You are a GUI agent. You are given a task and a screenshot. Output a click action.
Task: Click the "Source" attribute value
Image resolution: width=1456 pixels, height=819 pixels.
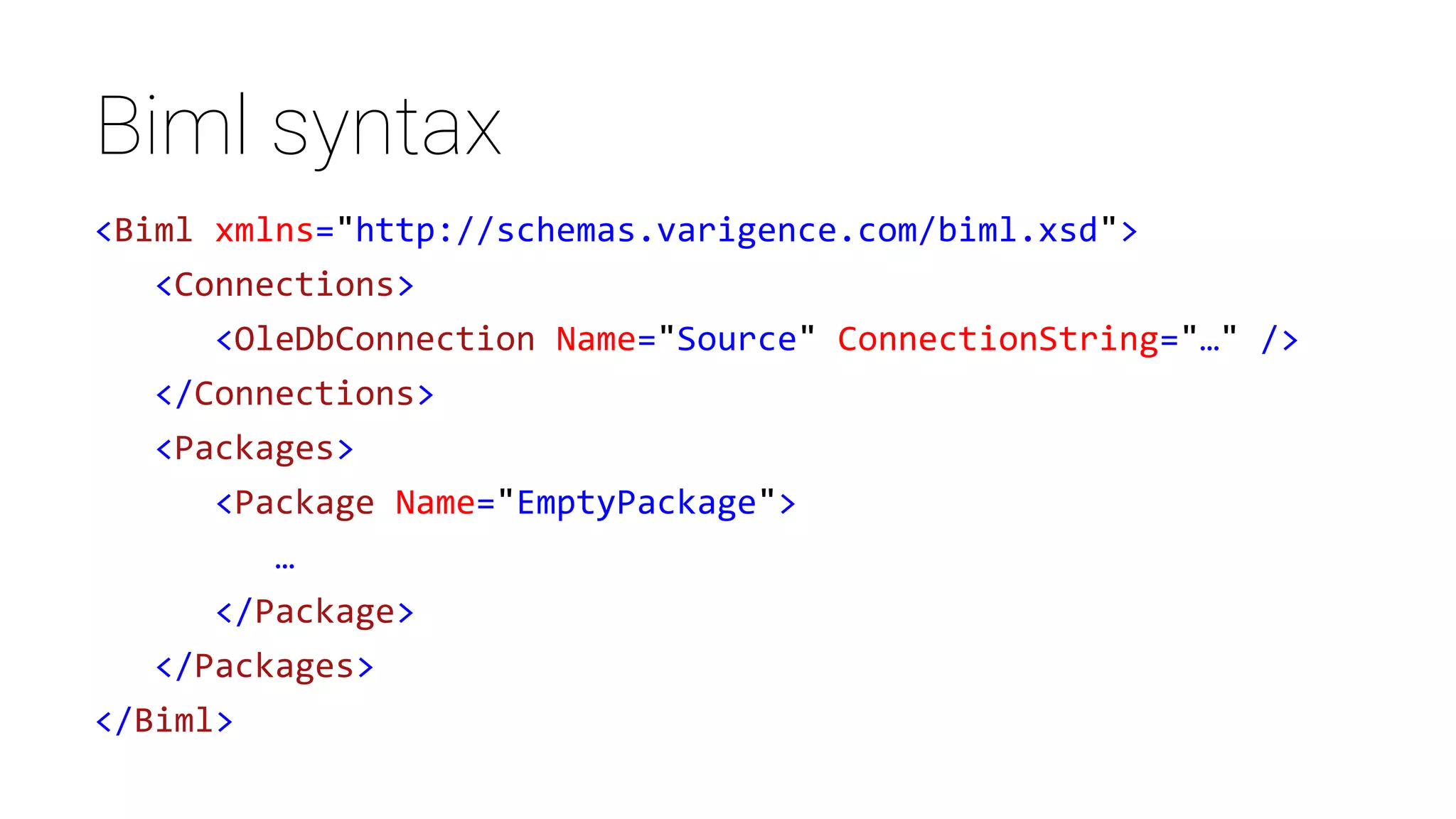(x=737, y=339)
